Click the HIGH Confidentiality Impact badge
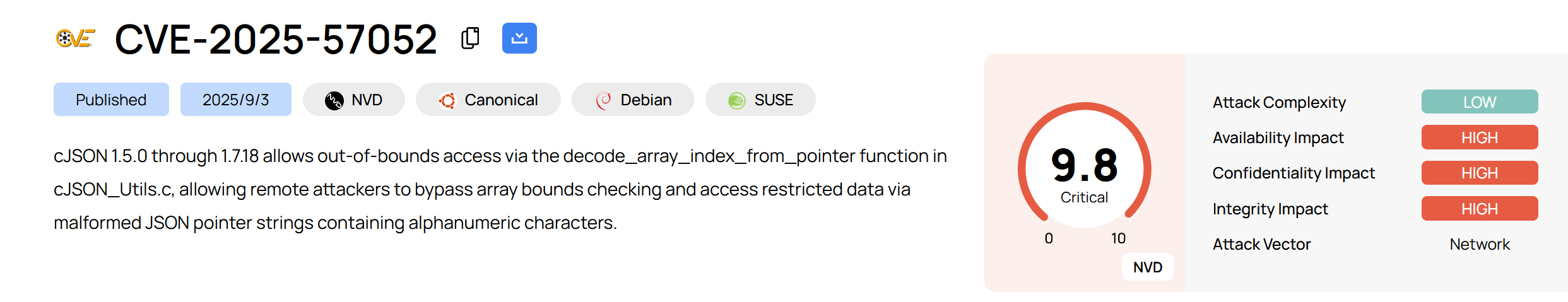 click(1479, 173)
